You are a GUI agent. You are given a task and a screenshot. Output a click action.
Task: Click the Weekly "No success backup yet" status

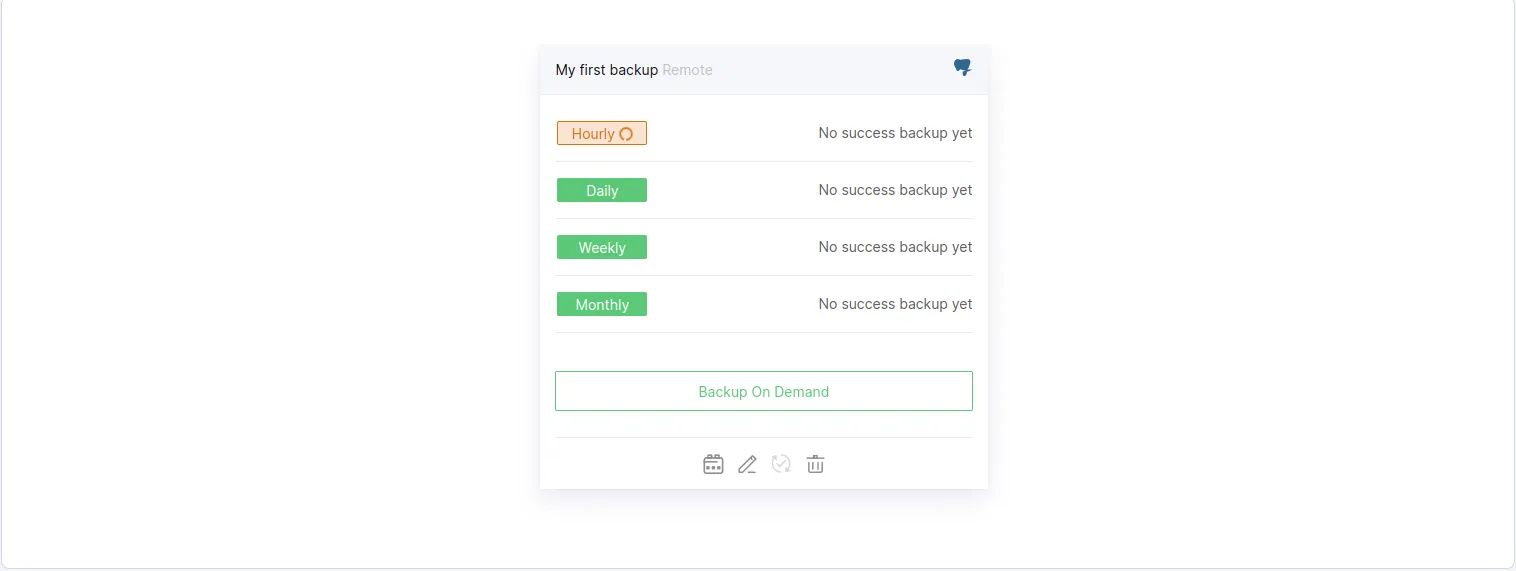point(895,247)
